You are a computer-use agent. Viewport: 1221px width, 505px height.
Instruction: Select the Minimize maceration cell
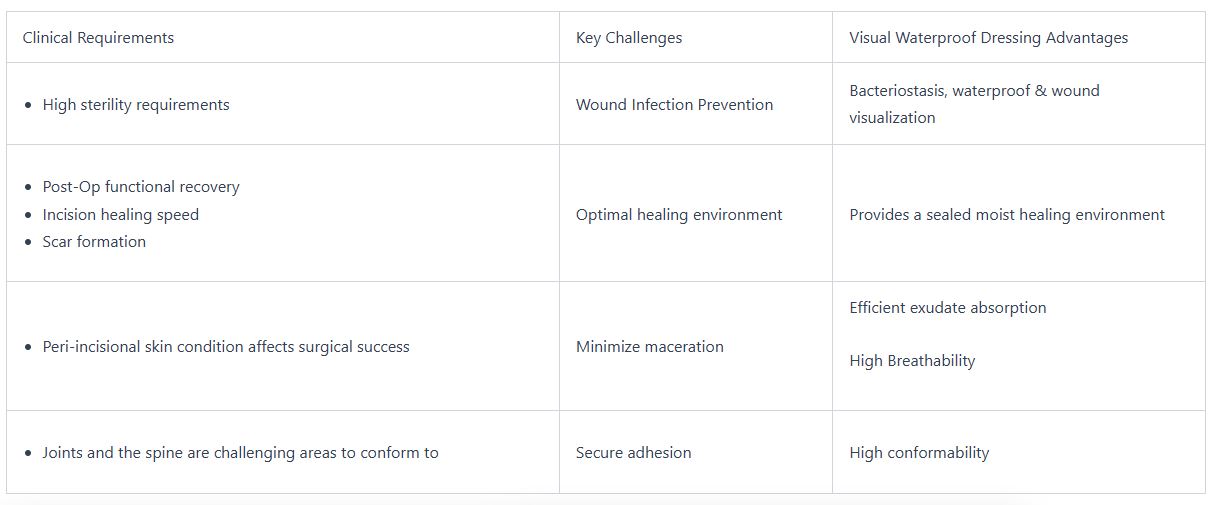[x=650, y=347]
